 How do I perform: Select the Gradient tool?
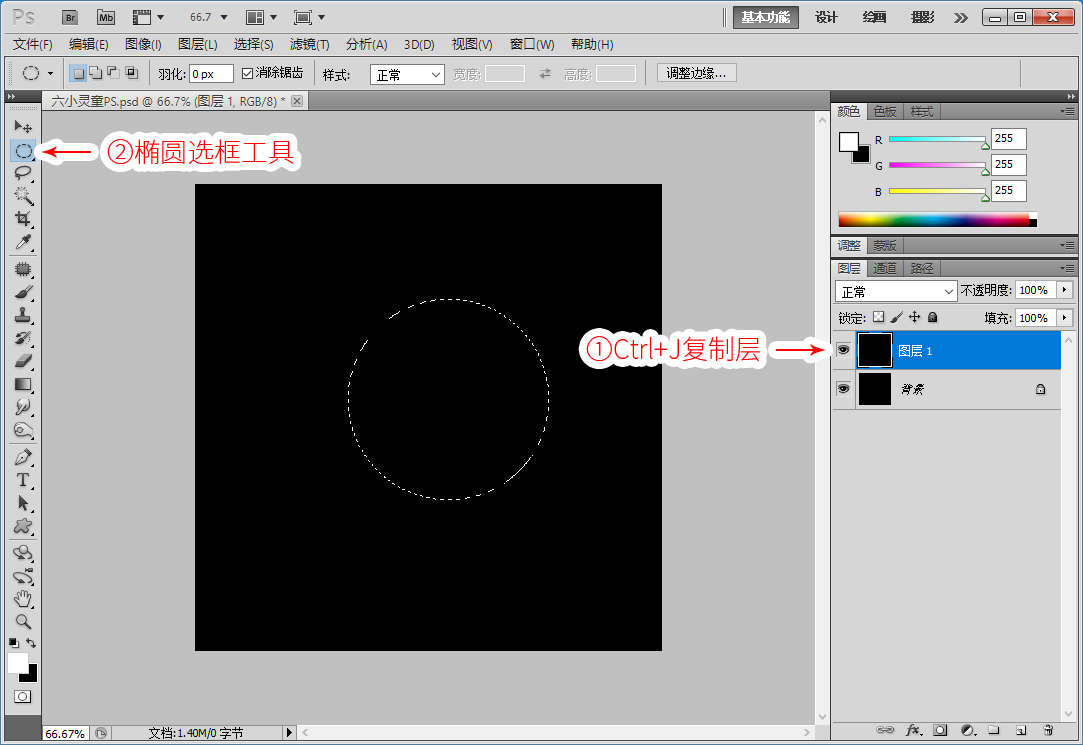(23, 385)
